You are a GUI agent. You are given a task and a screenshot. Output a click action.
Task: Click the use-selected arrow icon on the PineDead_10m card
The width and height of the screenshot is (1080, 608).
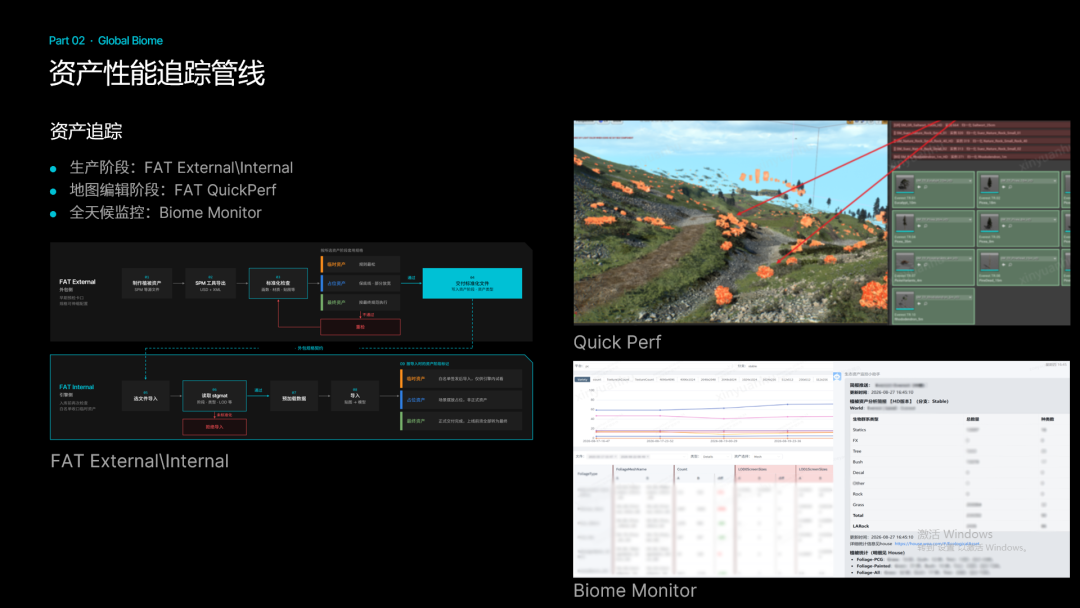coord(1004,264)
